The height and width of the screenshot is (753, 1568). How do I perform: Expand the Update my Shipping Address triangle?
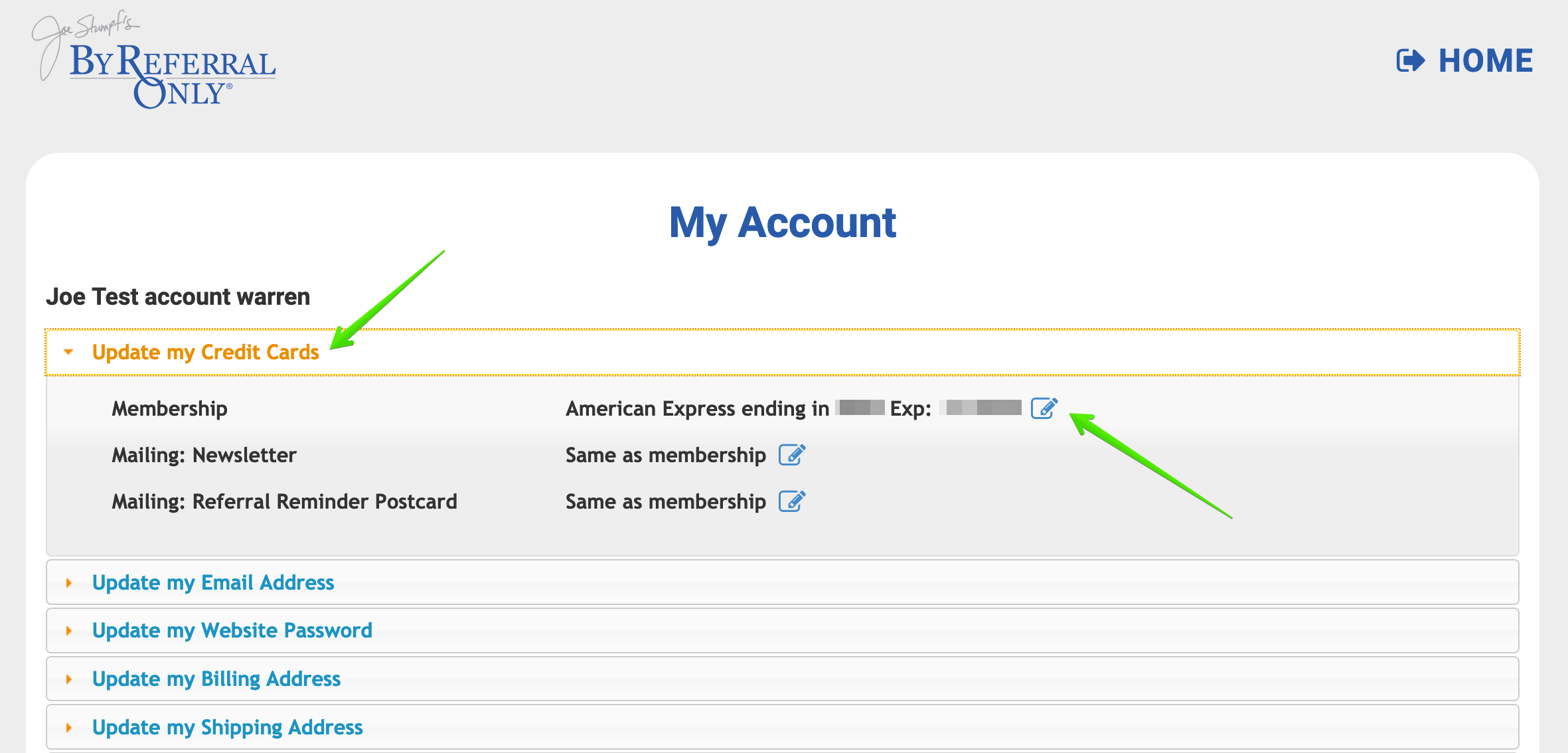click(68, 728)
